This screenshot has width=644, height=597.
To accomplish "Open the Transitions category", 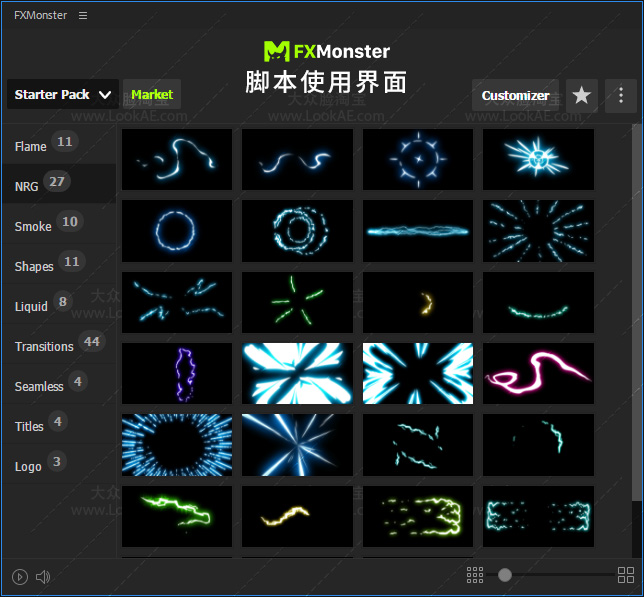I will point(44,346).
